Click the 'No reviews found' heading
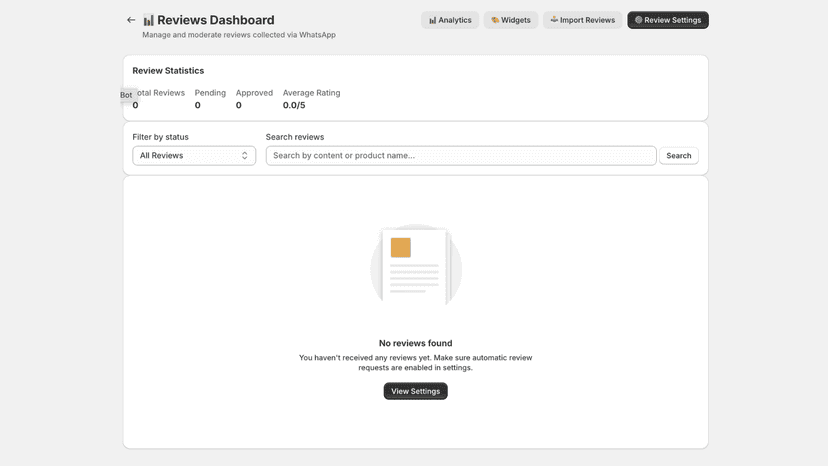828x466 pixels. point(416,343)
